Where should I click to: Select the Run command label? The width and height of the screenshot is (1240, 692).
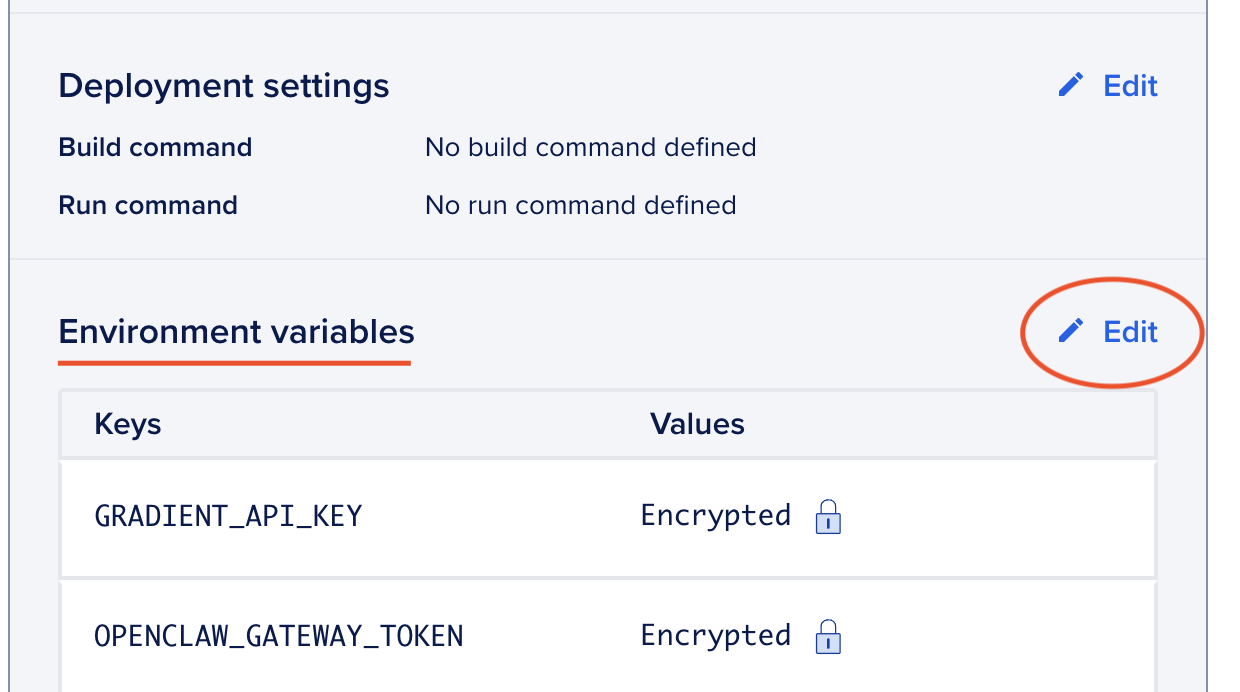click(x=148, y=206)
